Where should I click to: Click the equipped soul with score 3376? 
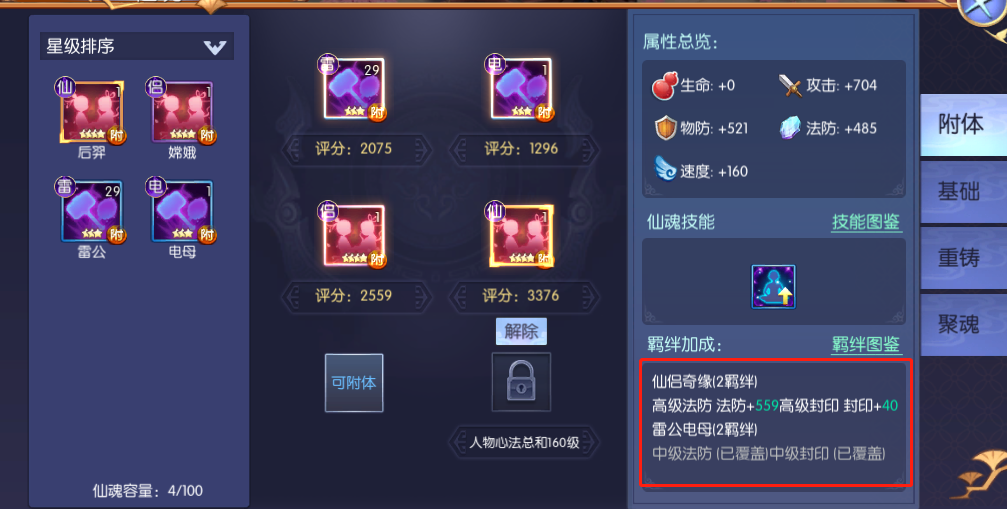pos(521,236)
